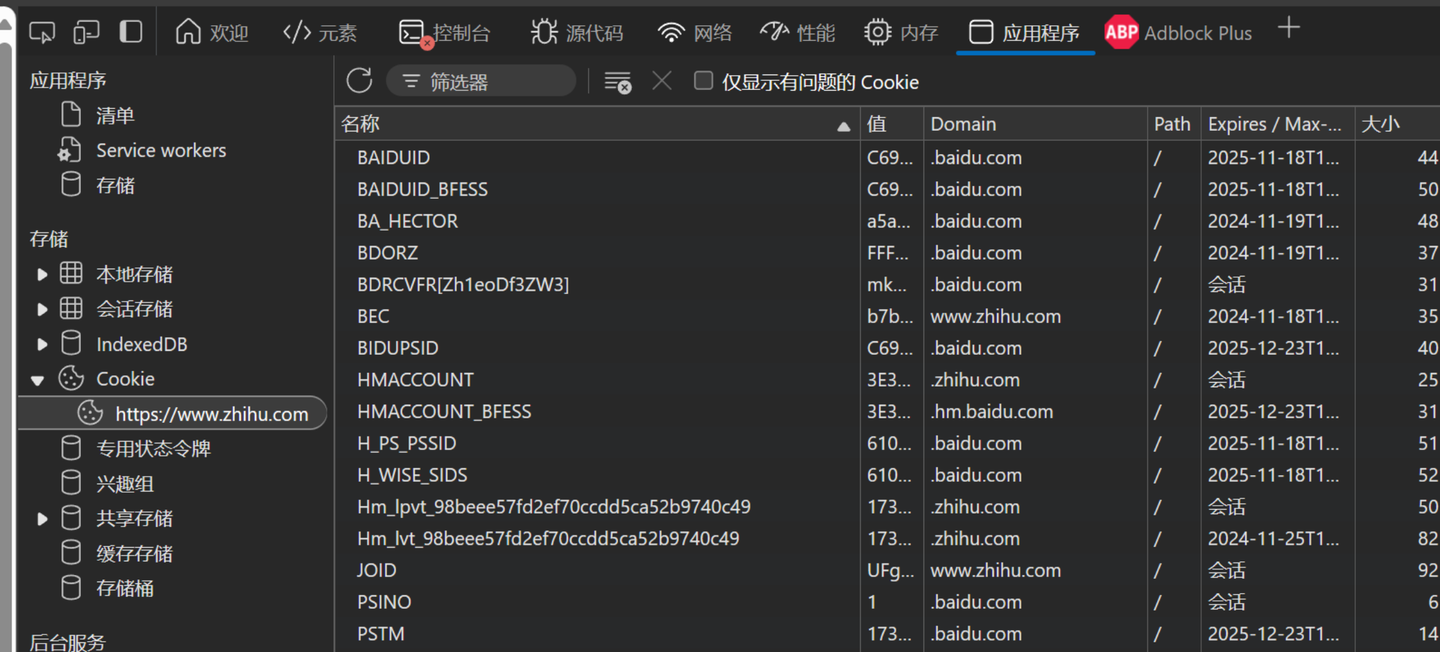Select the Hm_lvt_98beee57 cookie row
This screenshot has width=1440, height=652.
click(887, 538)
